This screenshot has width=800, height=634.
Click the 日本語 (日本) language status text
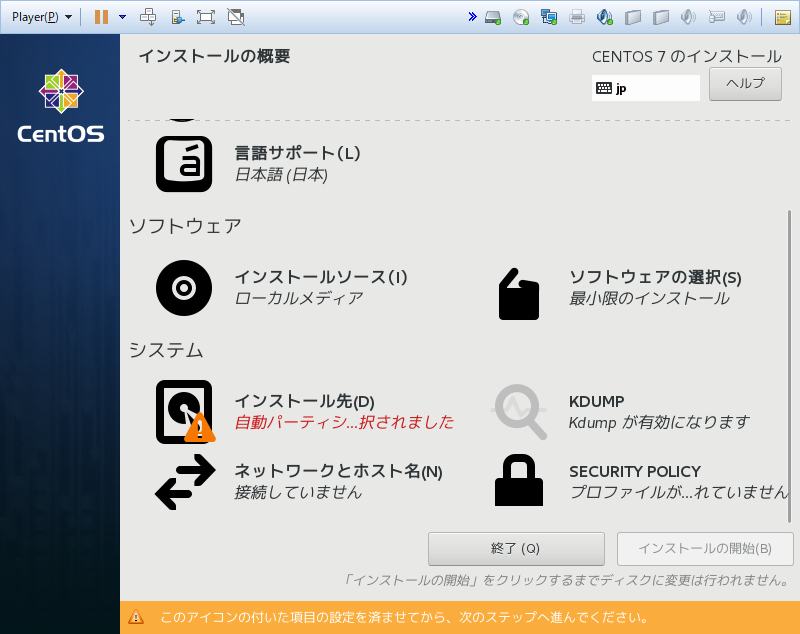coord(281,175)
